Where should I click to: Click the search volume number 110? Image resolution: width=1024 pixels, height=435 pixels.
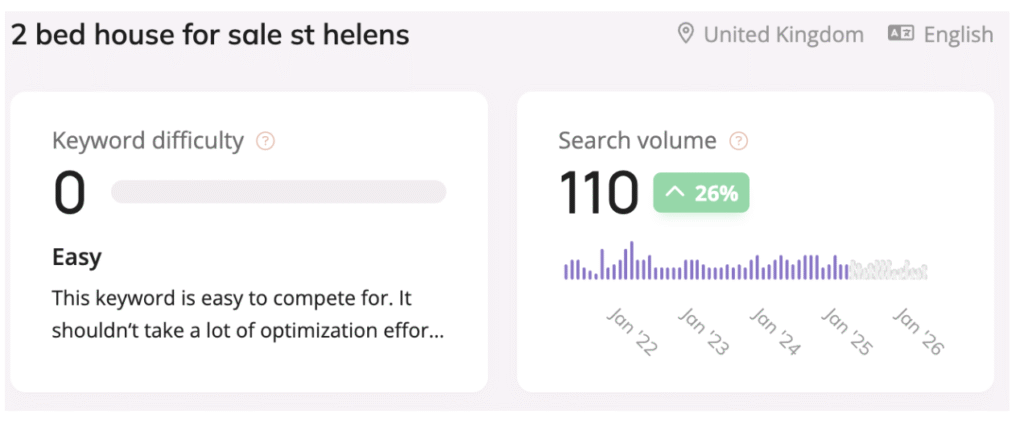point(598,193)
